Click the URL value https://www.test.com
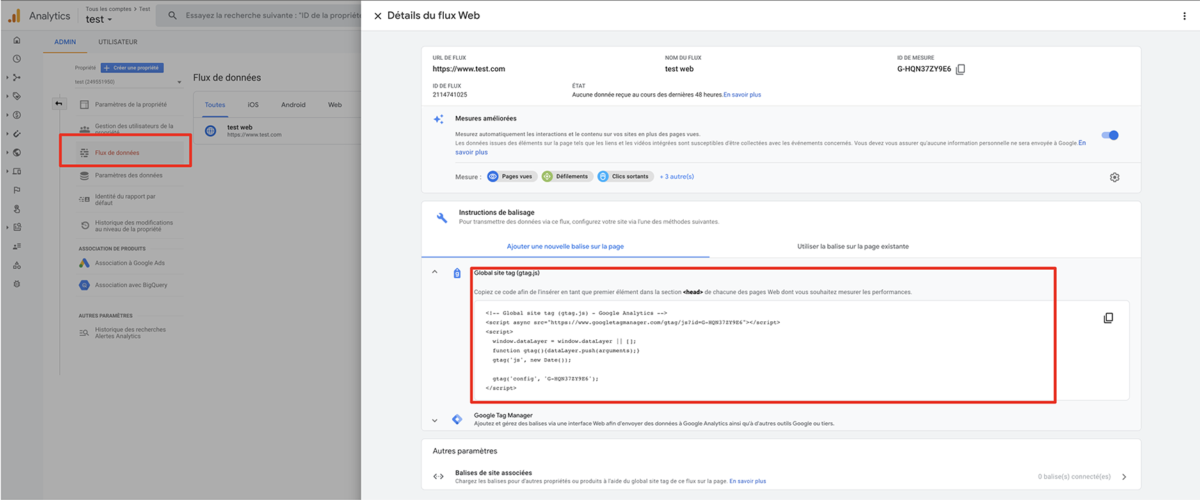Image resolution: width=1200 pixels, height=500 pixels. pos(469,69)
